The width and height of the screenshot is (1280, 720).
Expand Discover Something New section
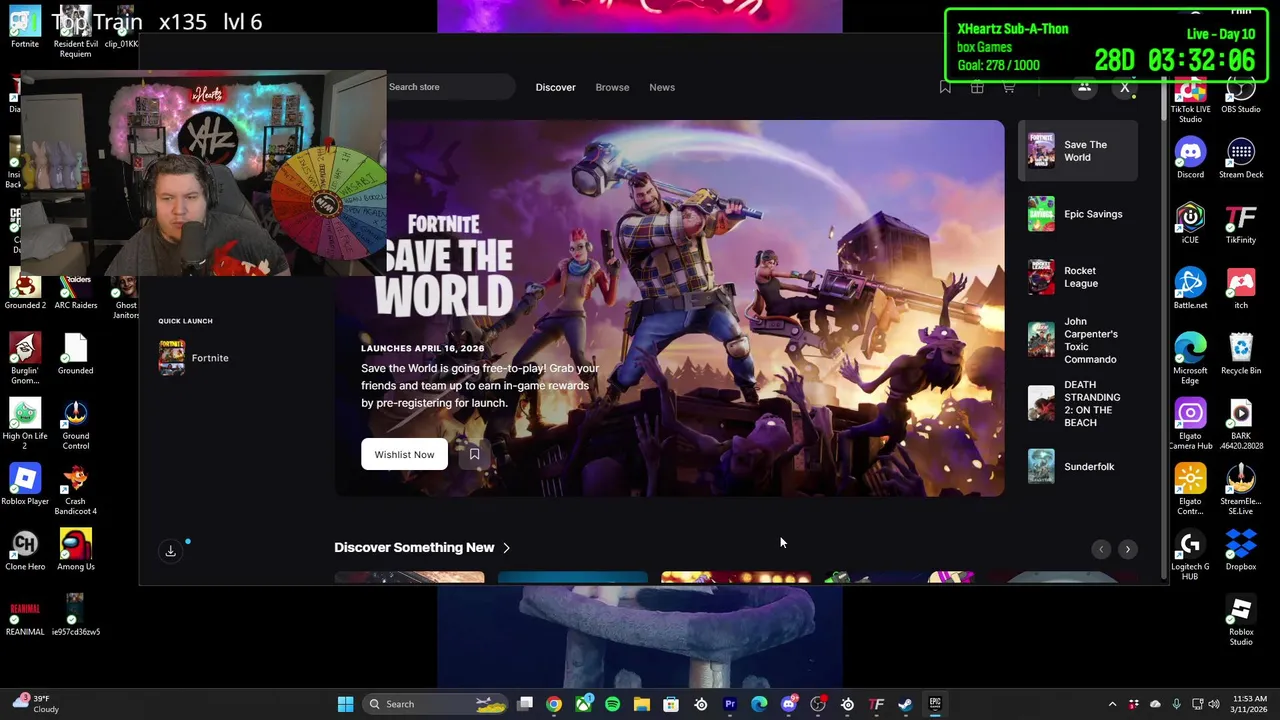422,548
